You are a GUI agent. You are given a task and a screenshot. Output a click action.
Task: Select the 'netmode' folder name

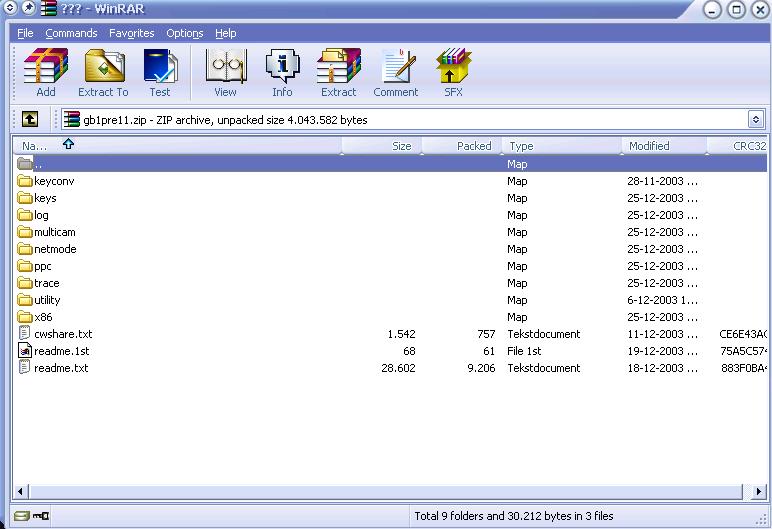point(55,249)
